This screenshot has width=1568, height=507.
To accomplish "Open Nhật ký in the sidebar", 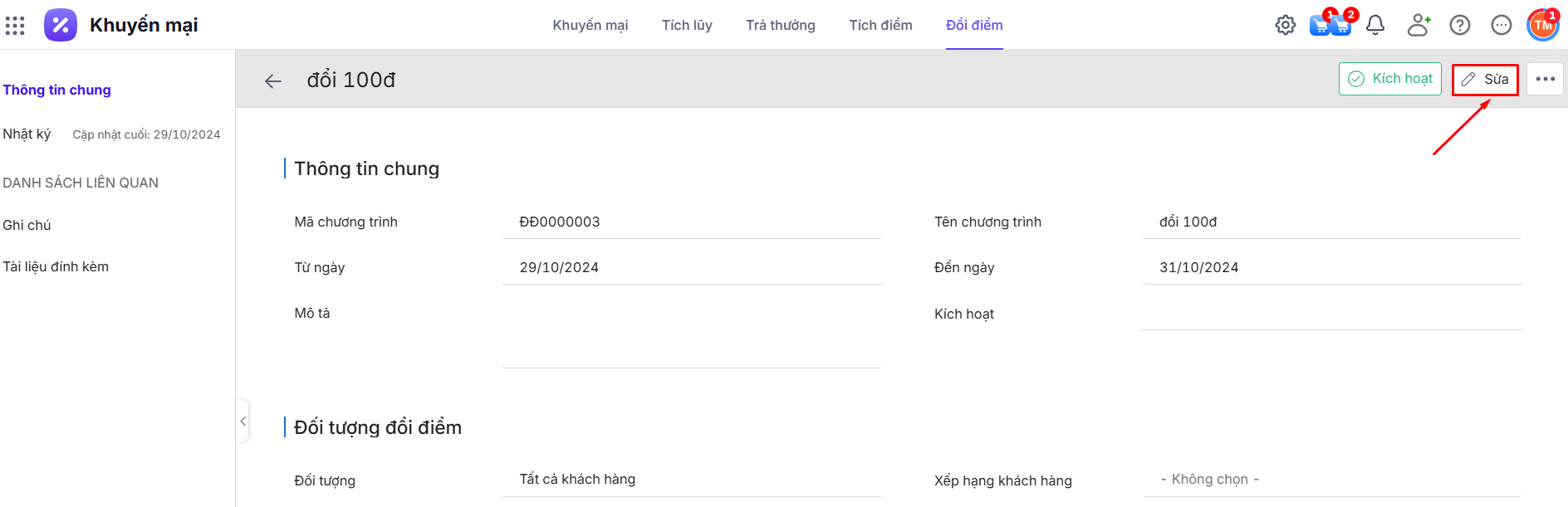I will 27,134.
